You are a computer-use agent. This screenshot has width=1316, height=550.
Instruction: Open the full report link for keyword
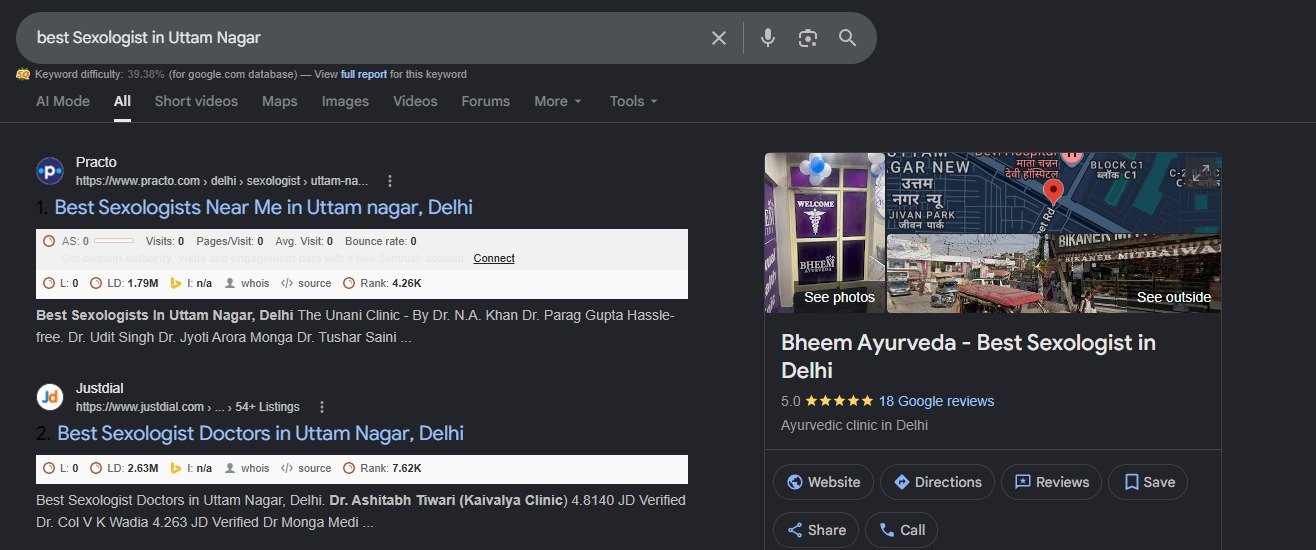click(365, 74)
